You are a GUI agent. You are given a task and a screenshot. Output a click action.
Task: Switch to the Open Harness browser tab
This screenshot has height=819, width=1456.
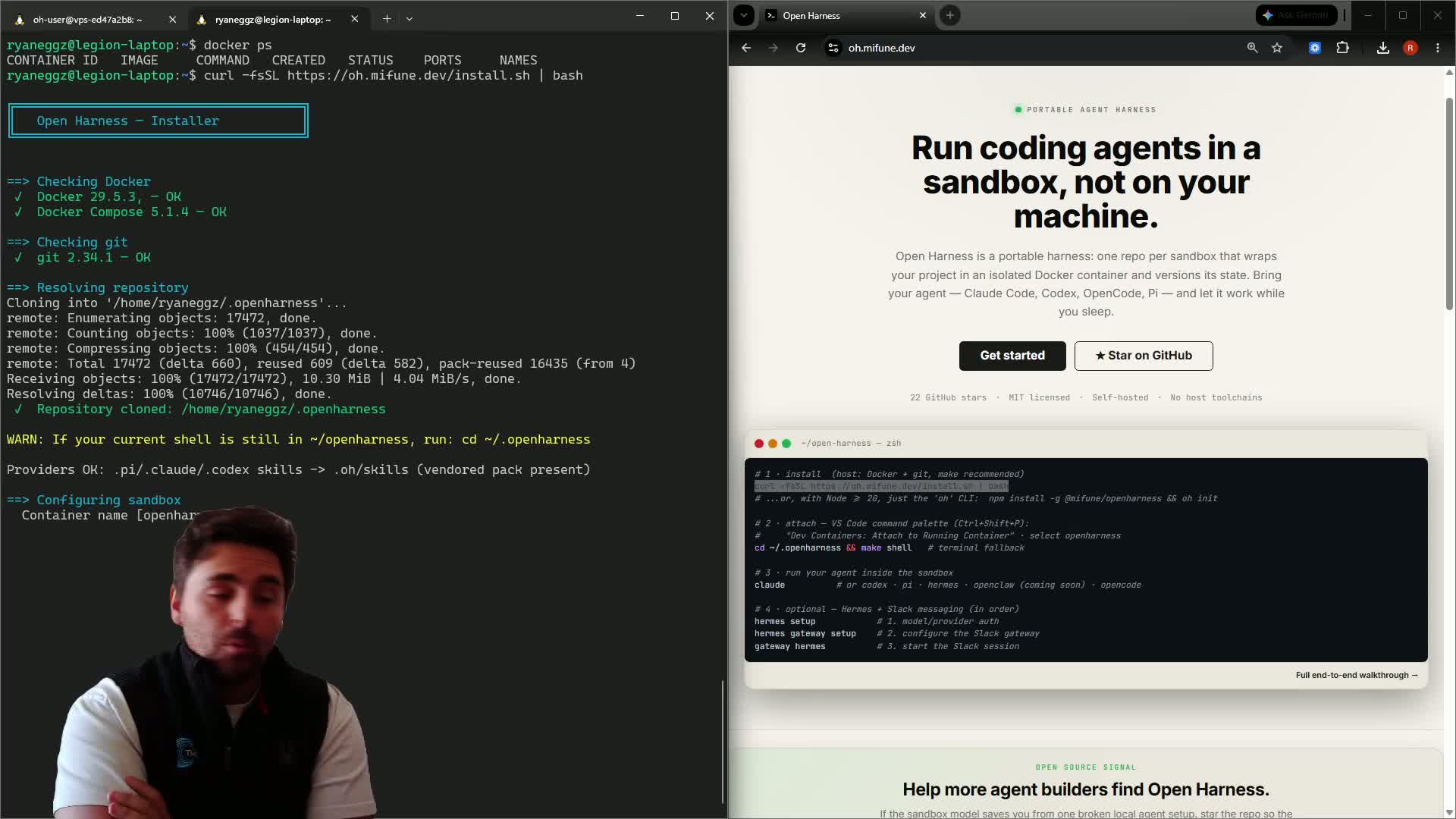pos(845,15)
